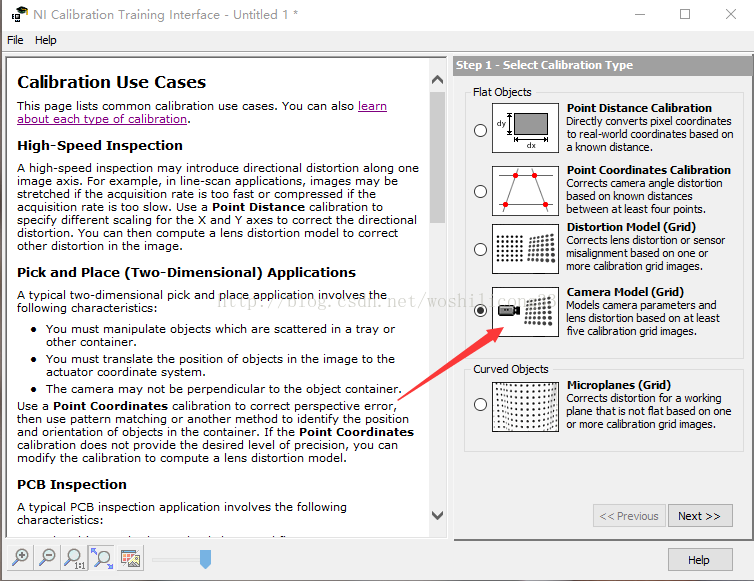Close the NI Calibration Training Interface window

click(730, 14)
